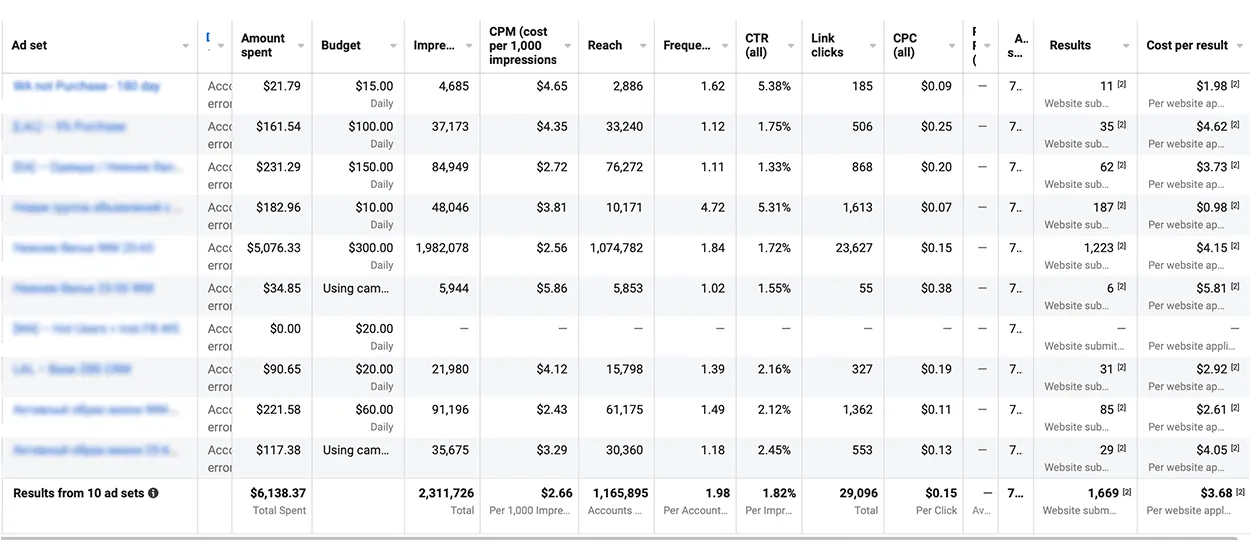Viewport: 1250px width, 540px height.
Task: Click footnote marker beside $3.68 total cost per result
Action: coord(1236,493)
